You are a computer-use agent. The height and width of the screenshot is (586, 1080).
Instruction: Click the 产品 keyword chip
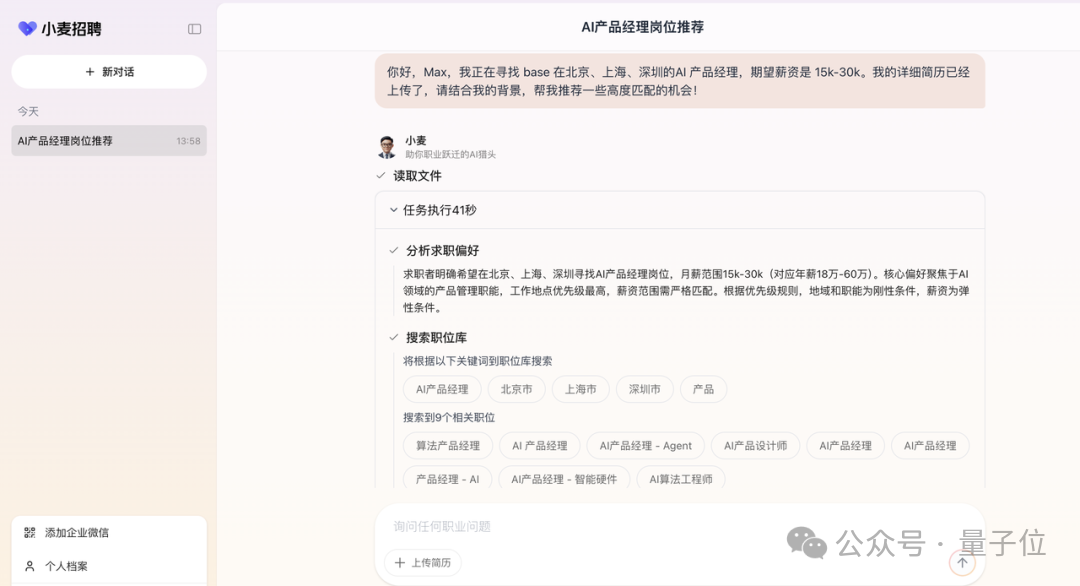click(703, 389)
